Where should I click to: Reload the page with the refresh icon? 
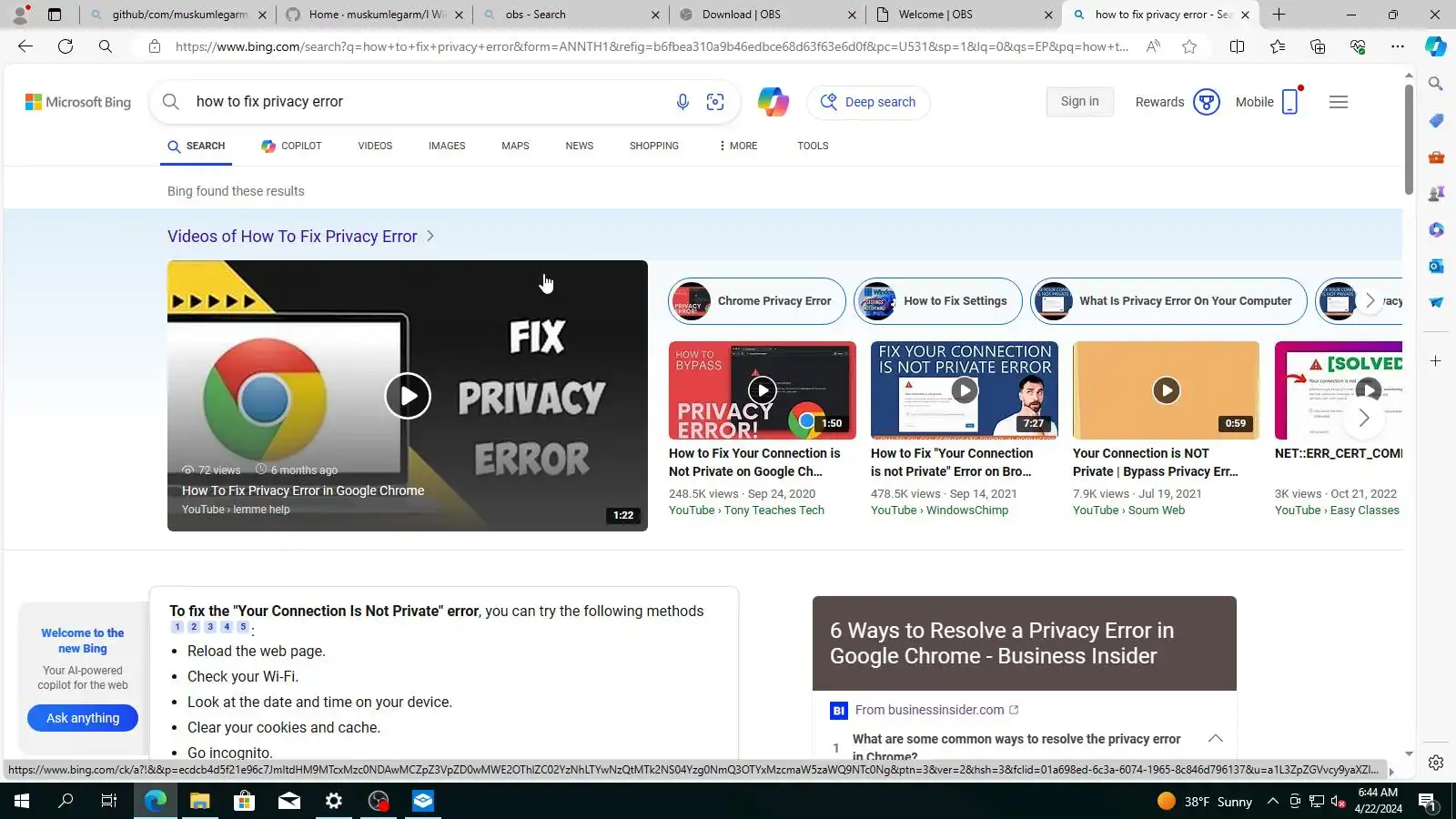(66, 46)
